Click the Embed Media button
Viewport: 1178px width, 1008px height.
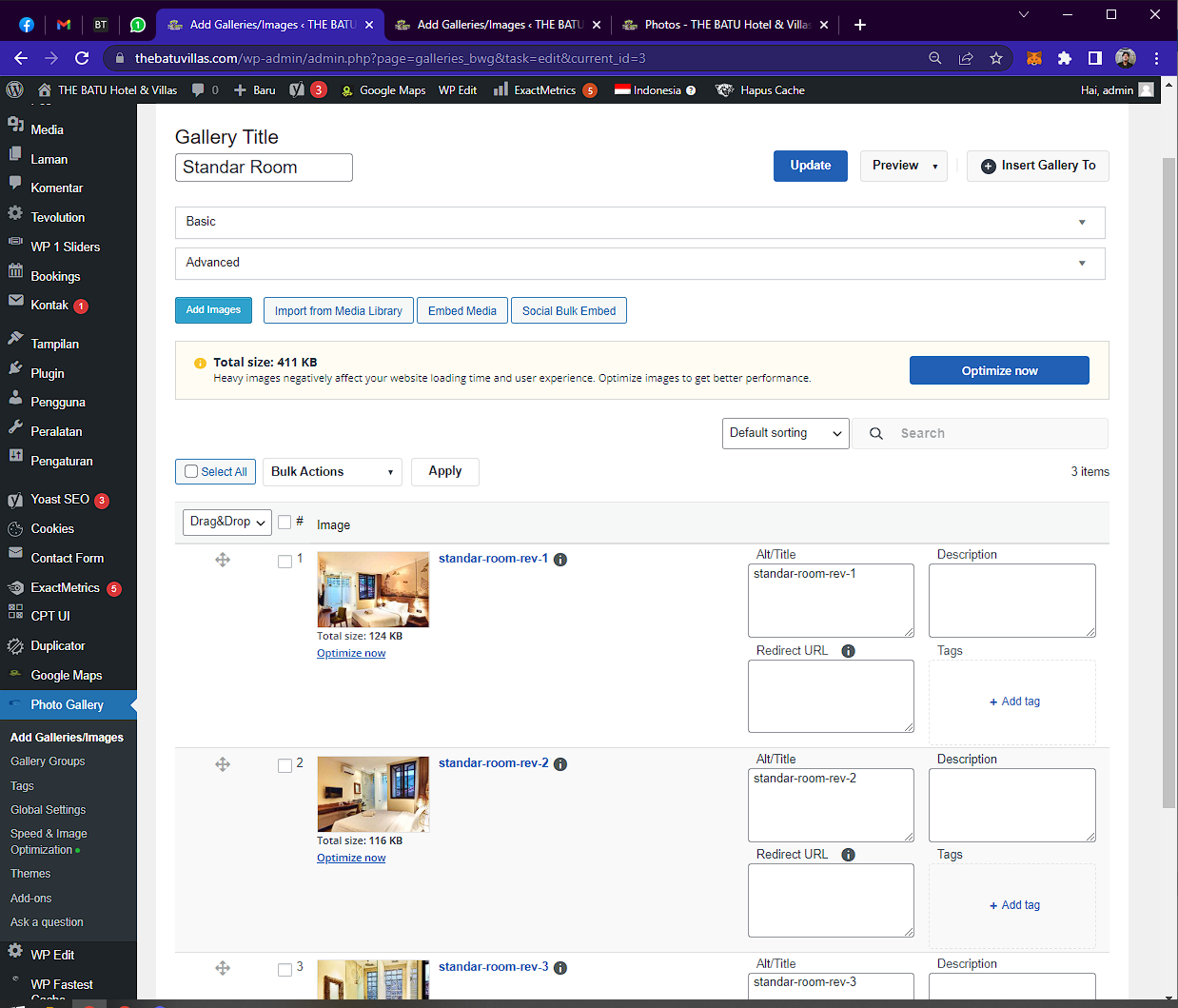pyautogui.click(x=462, y=310)
